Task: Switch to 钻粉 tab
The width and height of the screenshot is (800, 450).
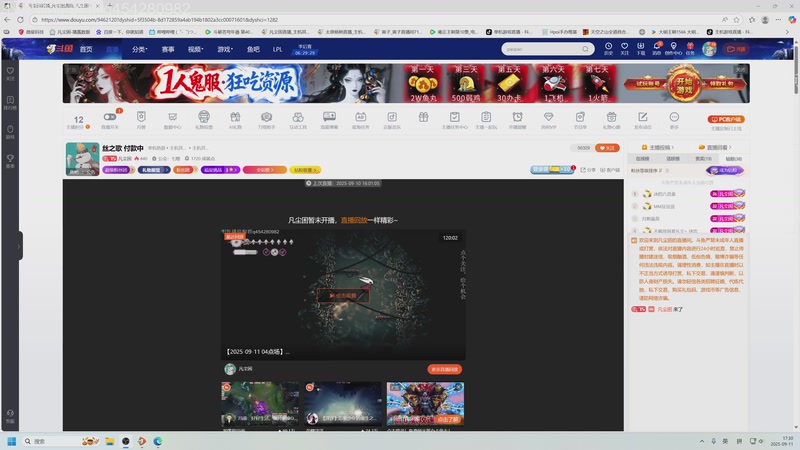Action: [x=734, y=159]
